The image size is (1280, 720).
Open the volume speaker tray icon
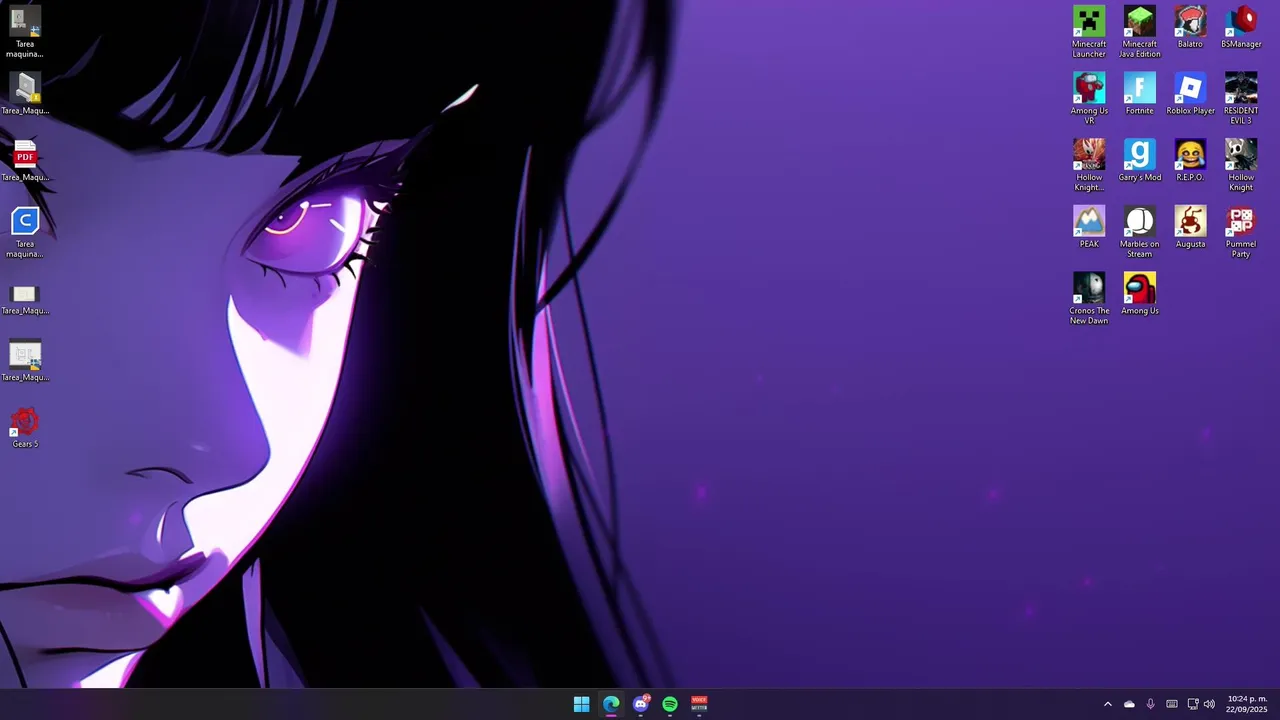coord(1209,704)
